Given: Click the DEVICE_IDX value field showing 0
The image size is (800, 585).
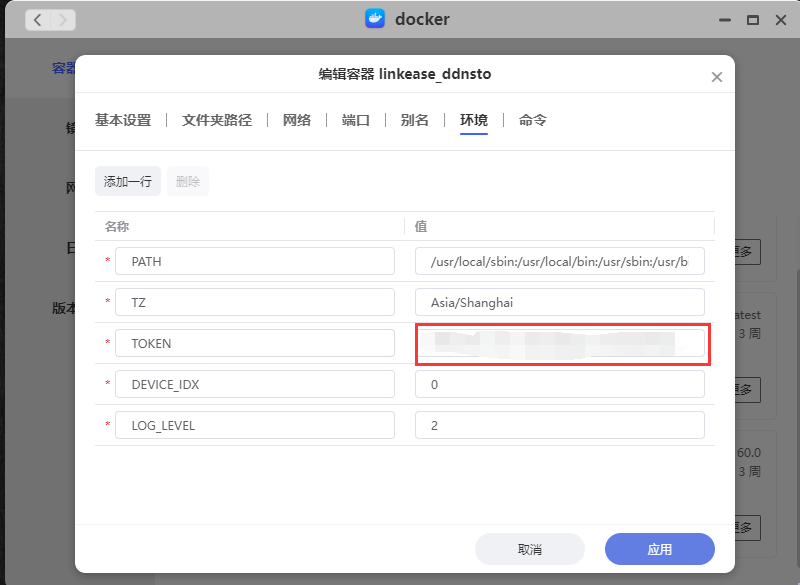Looking at the screenshot, I should click(x=560, y=384).
